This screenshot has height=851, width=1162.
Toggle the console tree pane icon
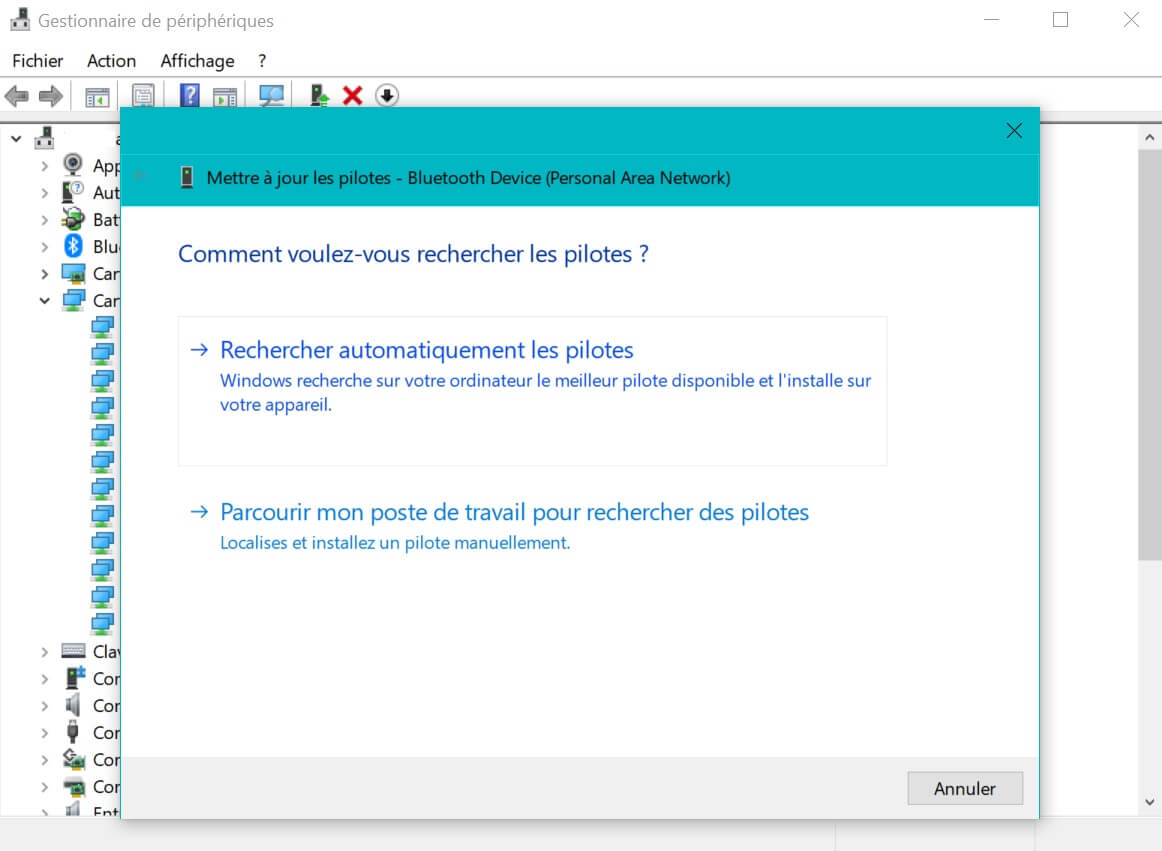(x=97, y=96)
